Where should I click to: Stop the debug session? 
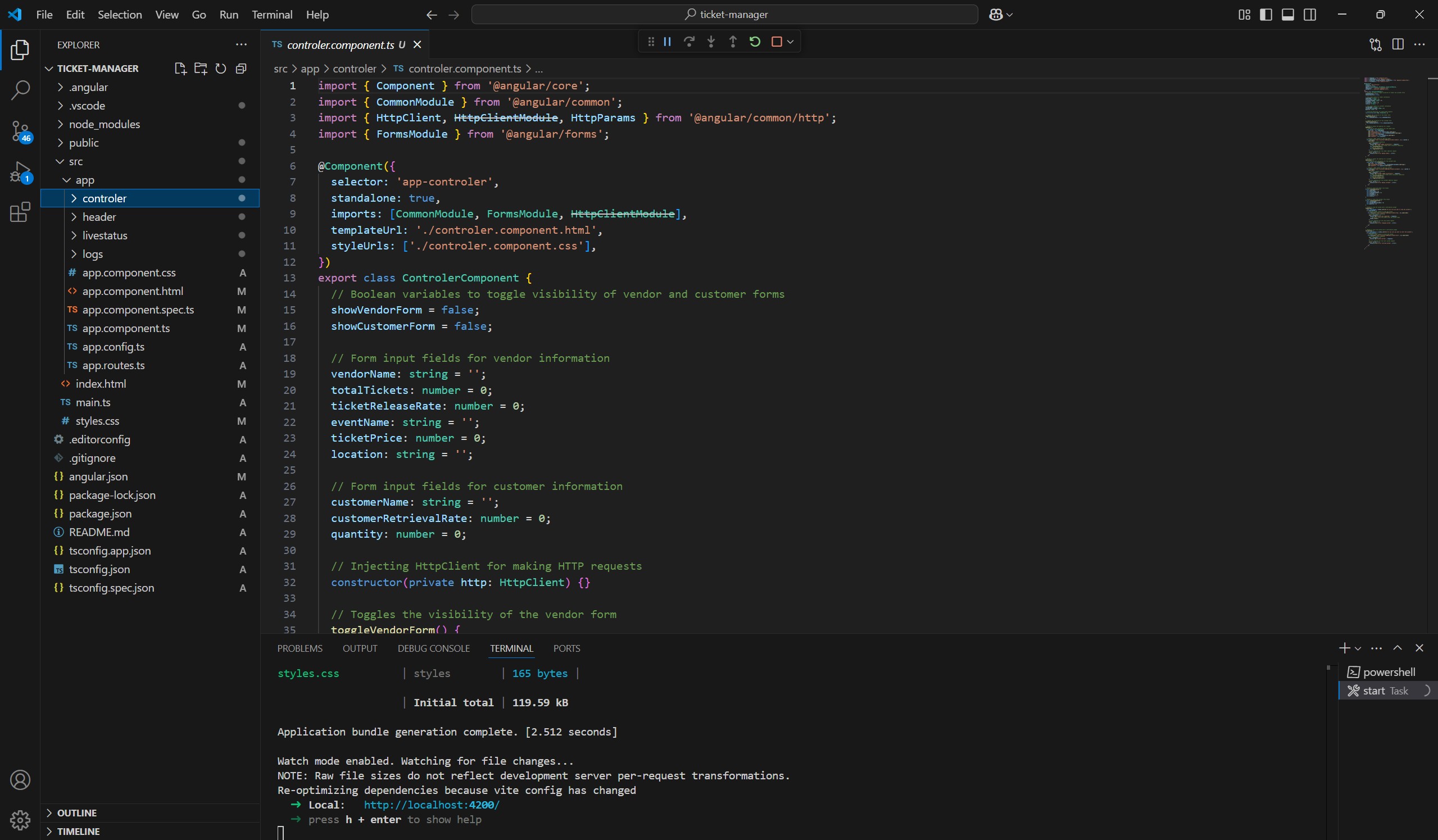(777, 42)
